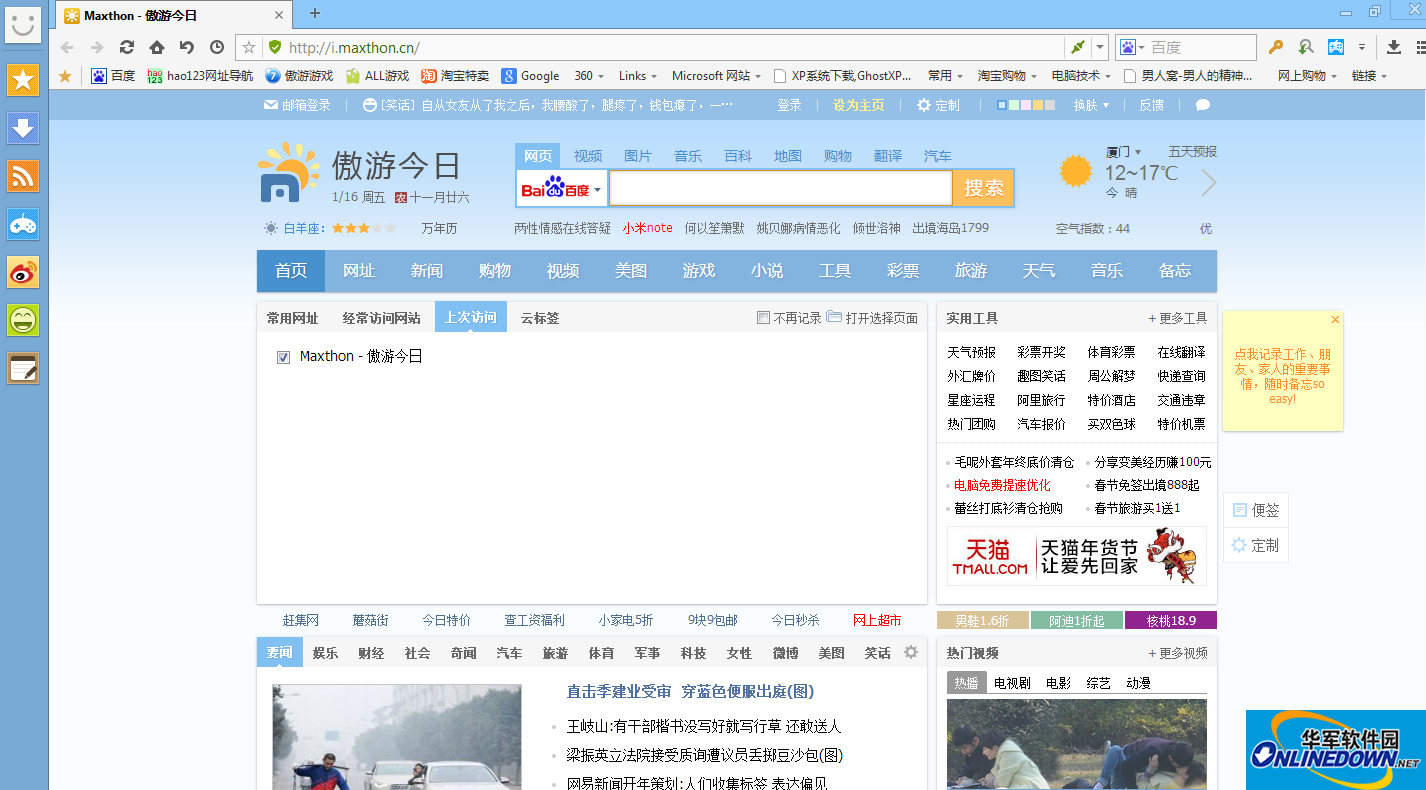Switch rendering core via green lightning icon
This screenshot has height=790, width=1426.
point(1077,47)
